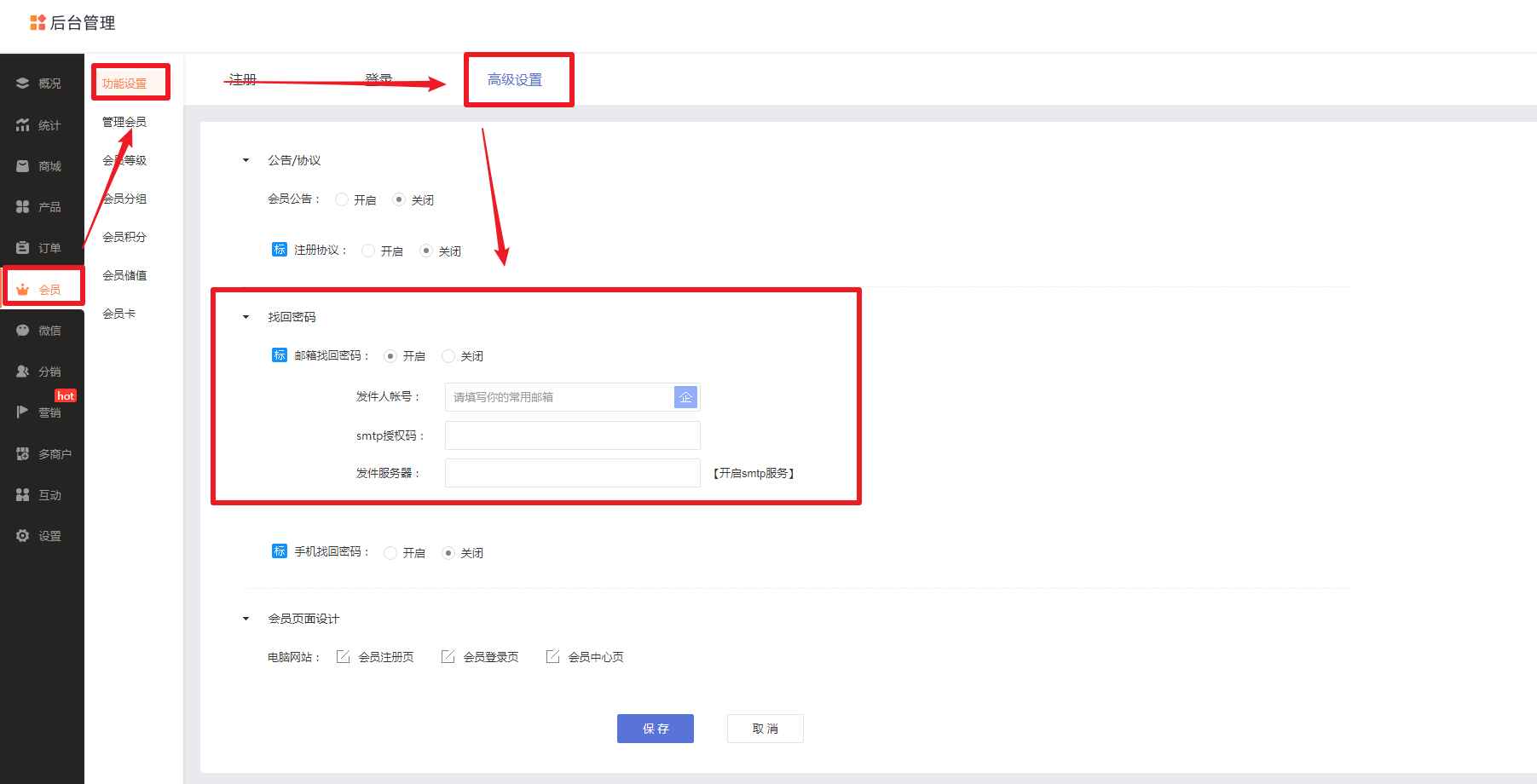Collapse the 公告/协议 section arrow
The width and height of the screenshot is (1537, 784).
click(x=246, y=160)
